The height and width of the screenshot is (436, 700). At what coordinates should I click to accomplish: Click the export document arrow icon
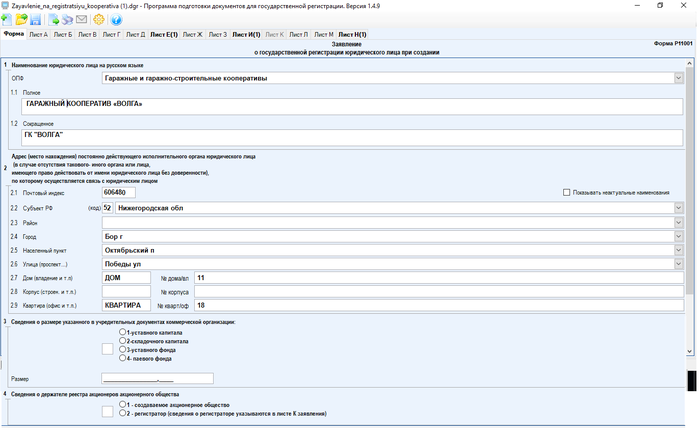tap(54, 19)
